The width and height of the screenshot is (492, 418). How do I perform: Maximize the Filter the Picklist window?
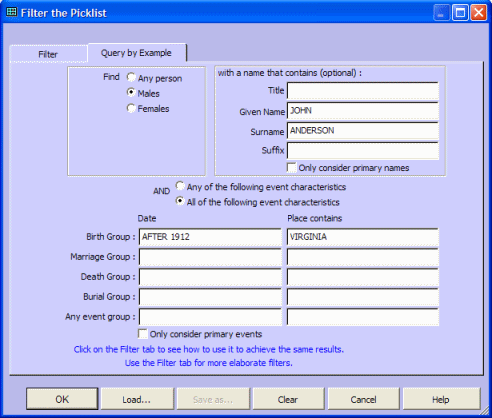[460, 13]
